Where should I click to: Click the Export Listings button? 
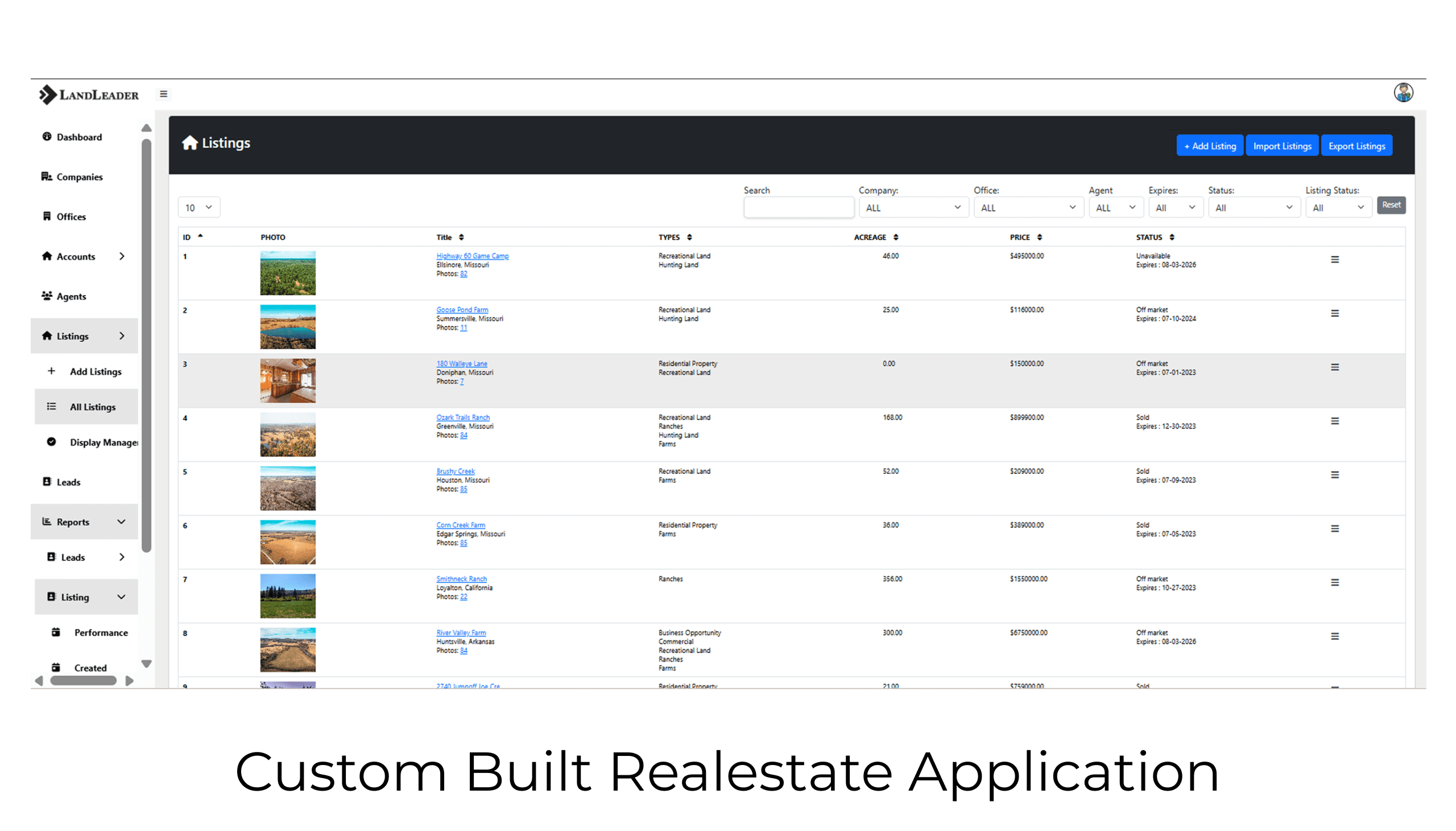[x=1356, y=146]
